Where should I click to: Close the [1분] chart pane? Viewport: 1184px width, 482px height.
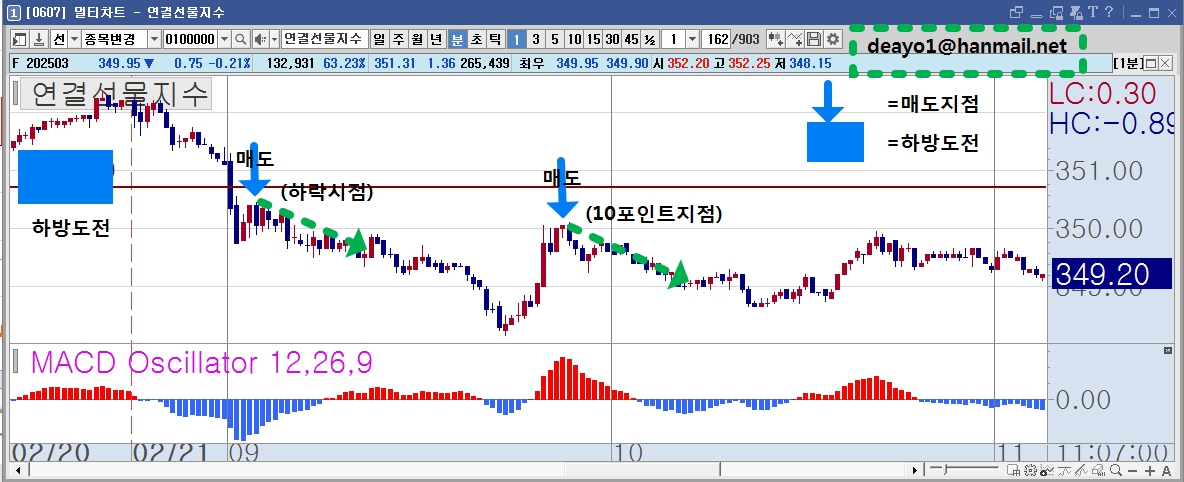(x=1165, y=63)
